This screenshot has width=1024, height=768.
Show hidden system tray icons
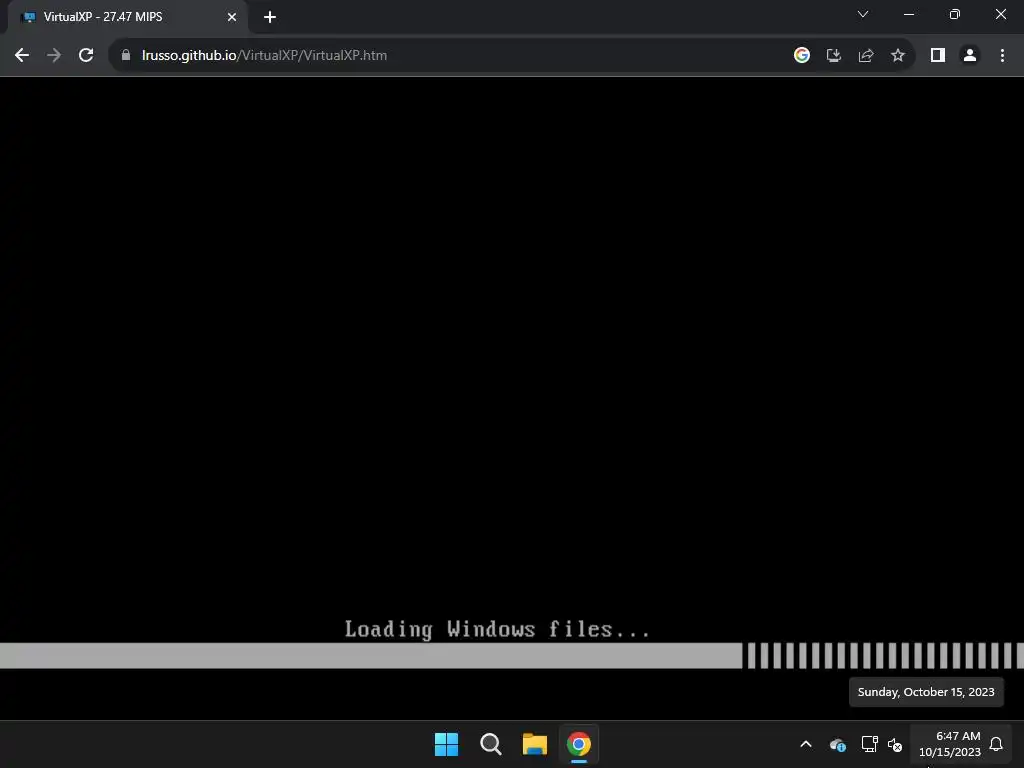pos(806,744)
